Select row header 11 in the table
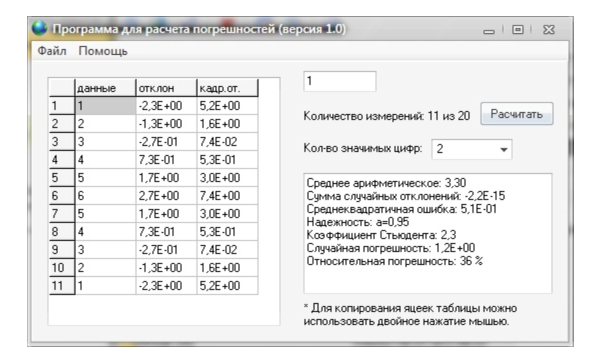600x363 pixels. pyautogui.click(x=62, y=285)
